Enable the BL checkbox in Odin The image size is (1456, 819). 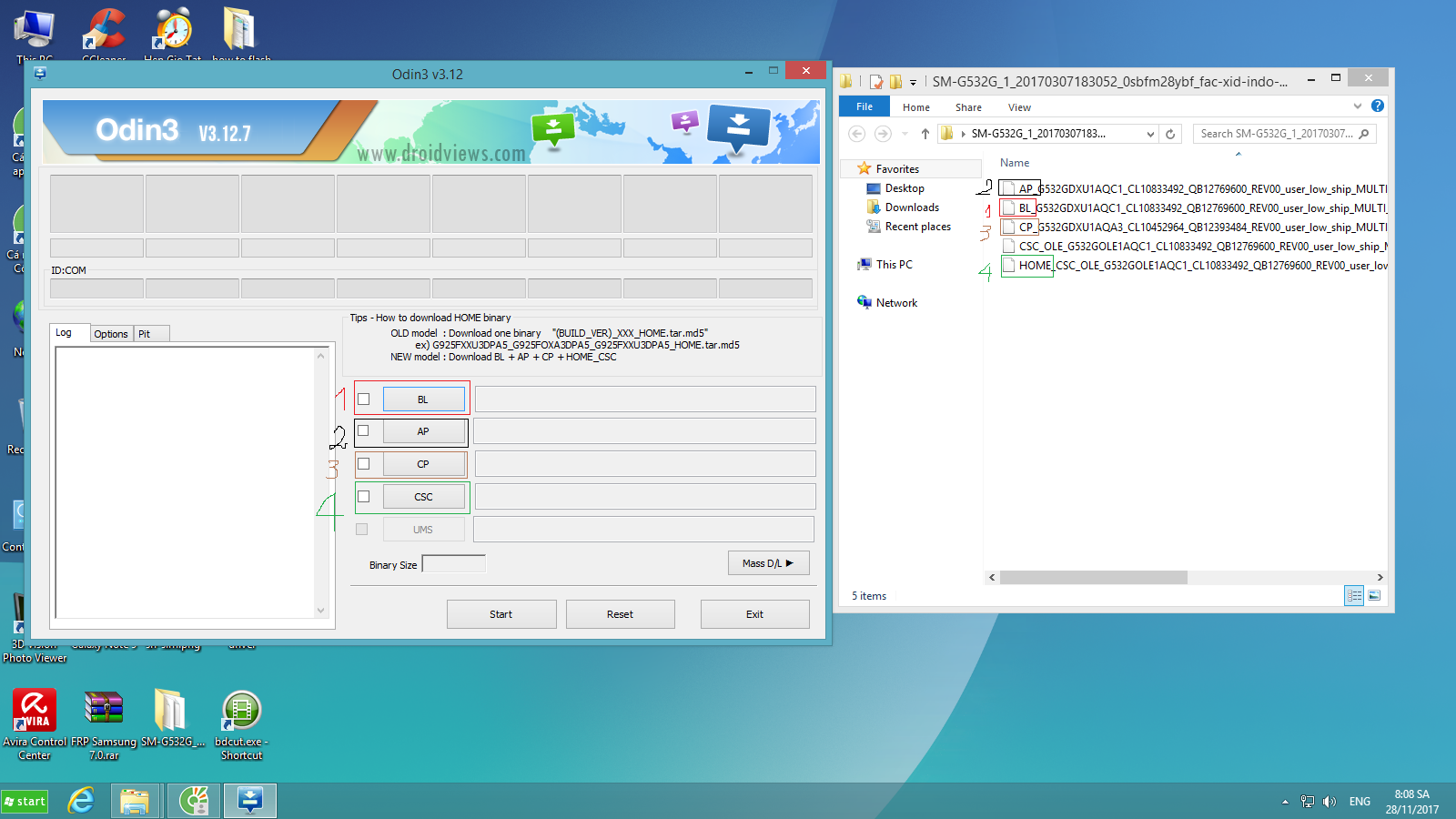pos(362,399)
